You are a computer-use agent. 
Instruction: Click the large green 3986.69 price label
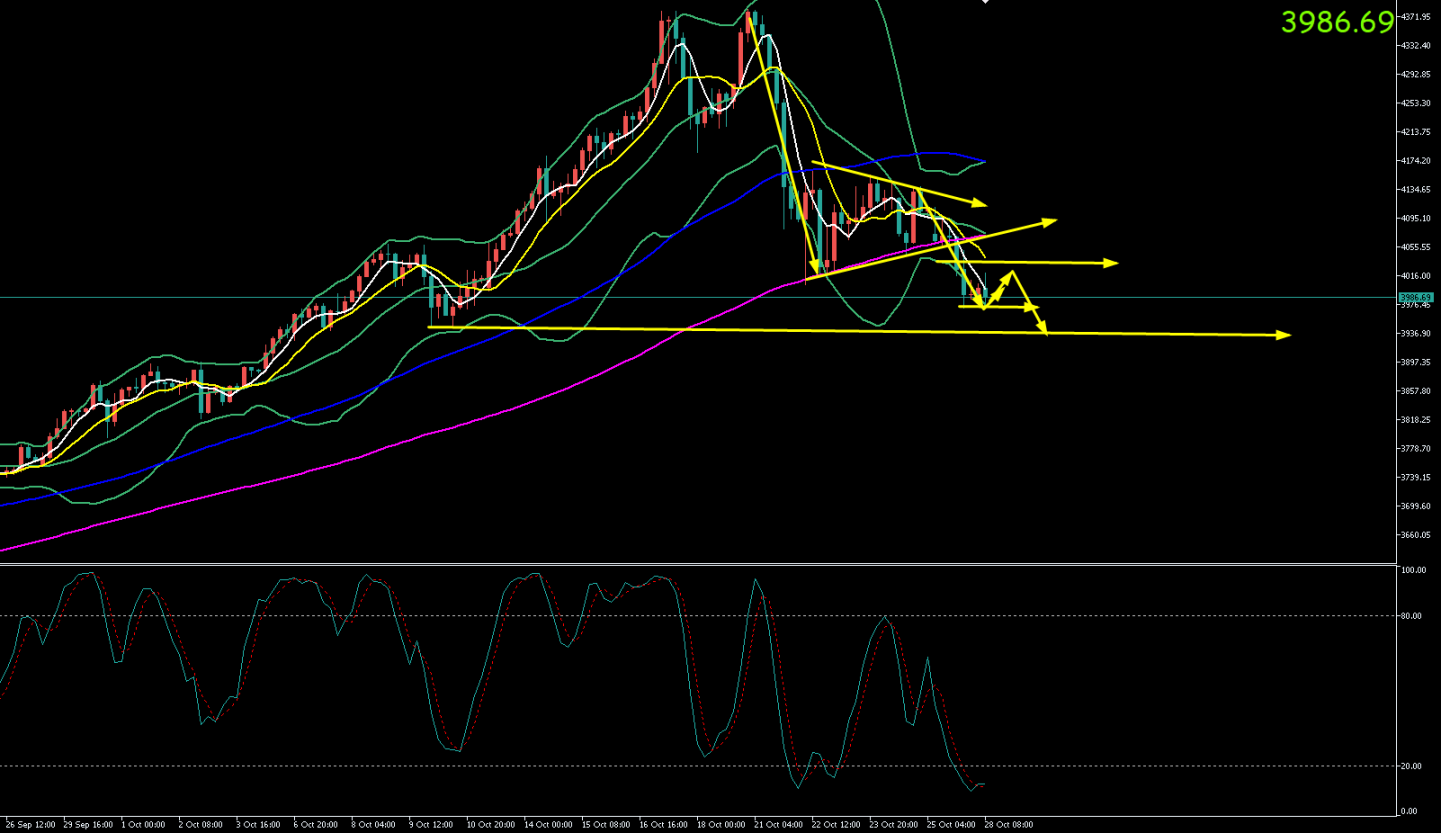tap(1336, 22)
